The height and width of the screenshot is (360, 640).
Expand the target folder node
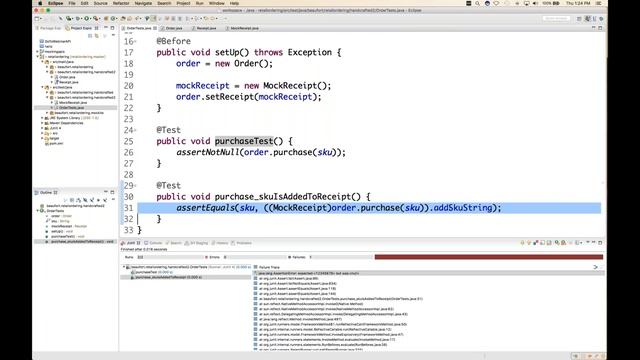[x=42, y=138]
